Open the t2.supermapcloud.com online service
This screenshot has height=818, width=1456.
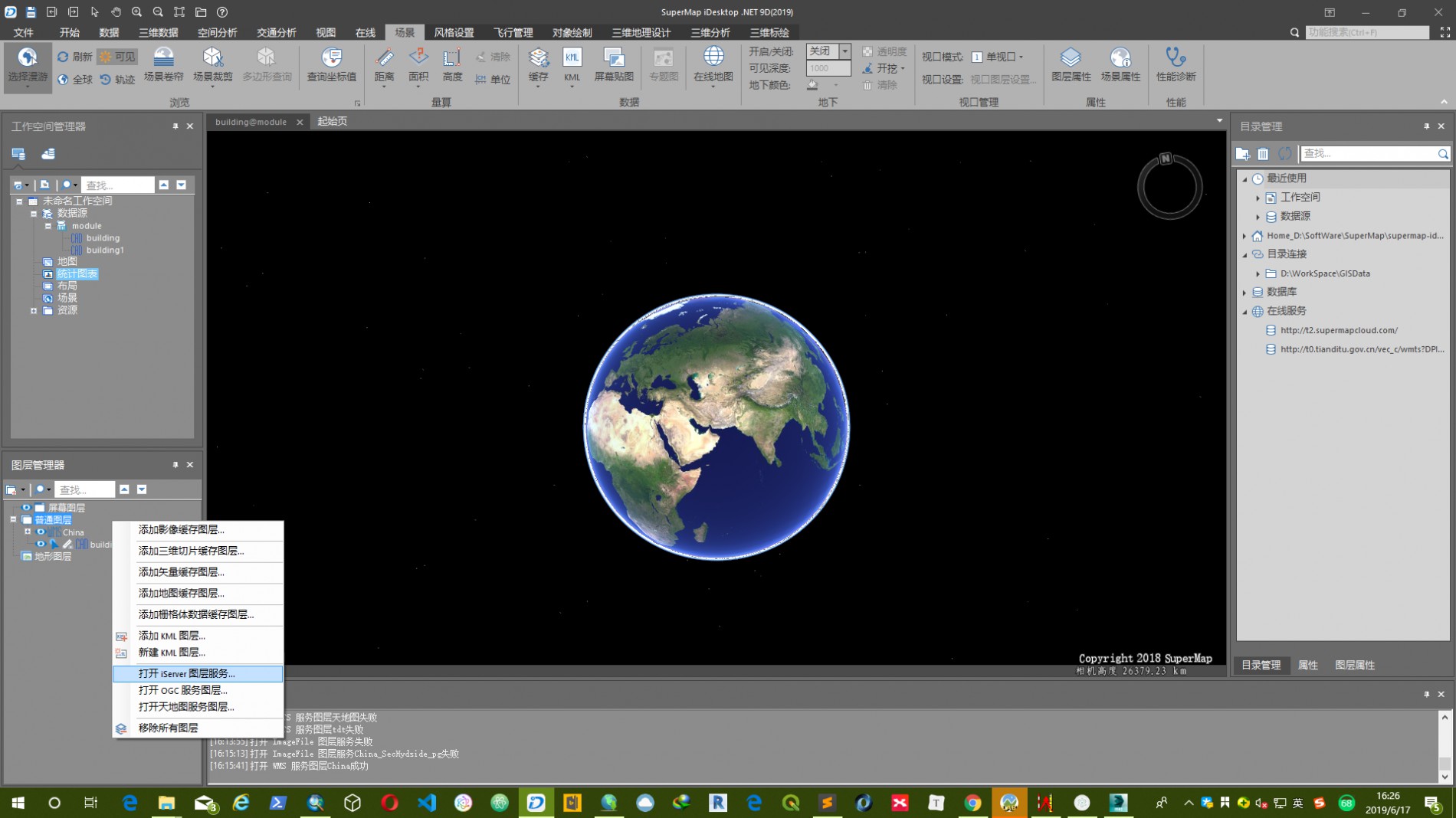(x=1339, y=330)
